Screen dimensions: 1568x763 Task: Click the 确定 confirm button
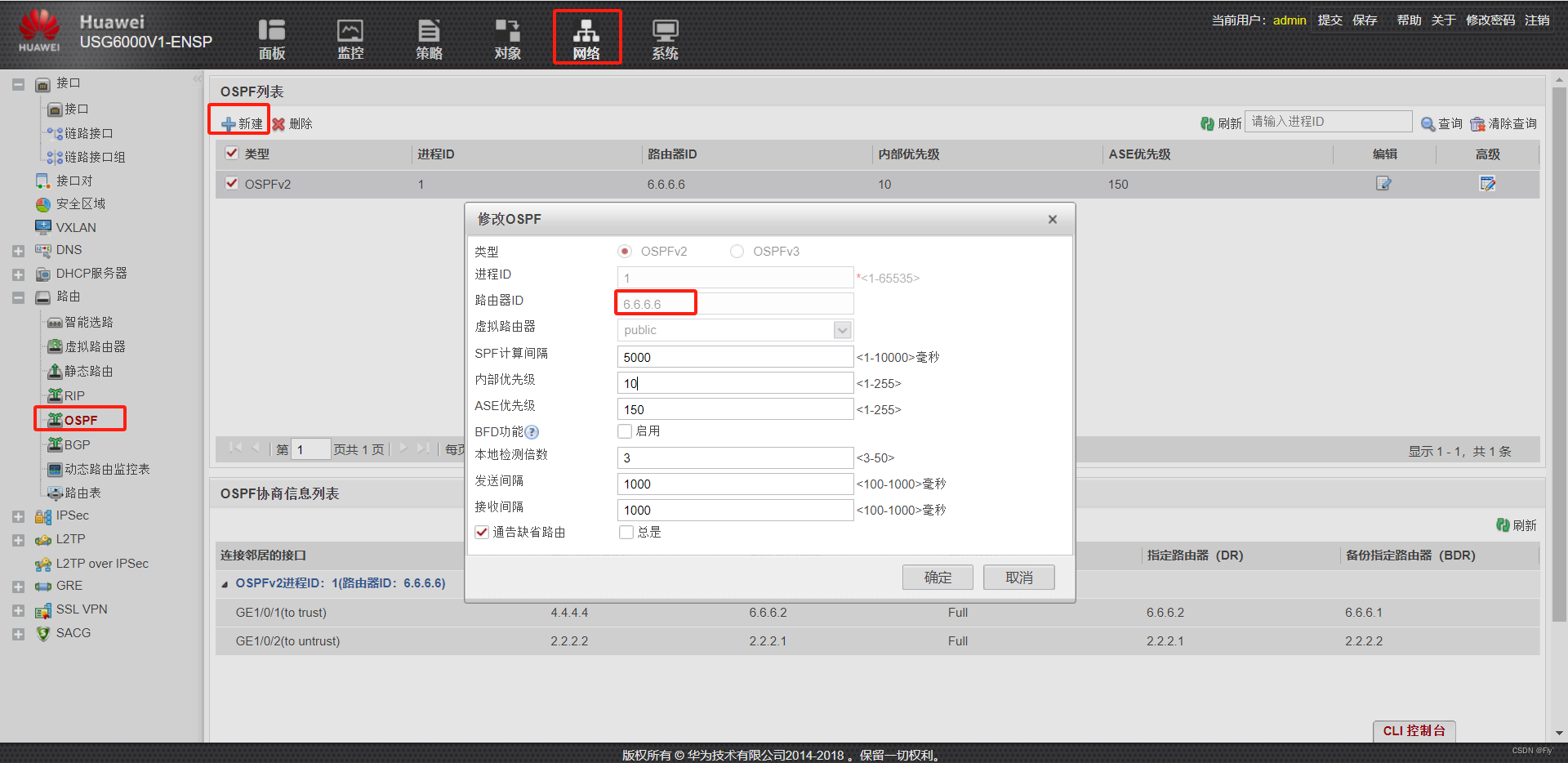(938, 578)
